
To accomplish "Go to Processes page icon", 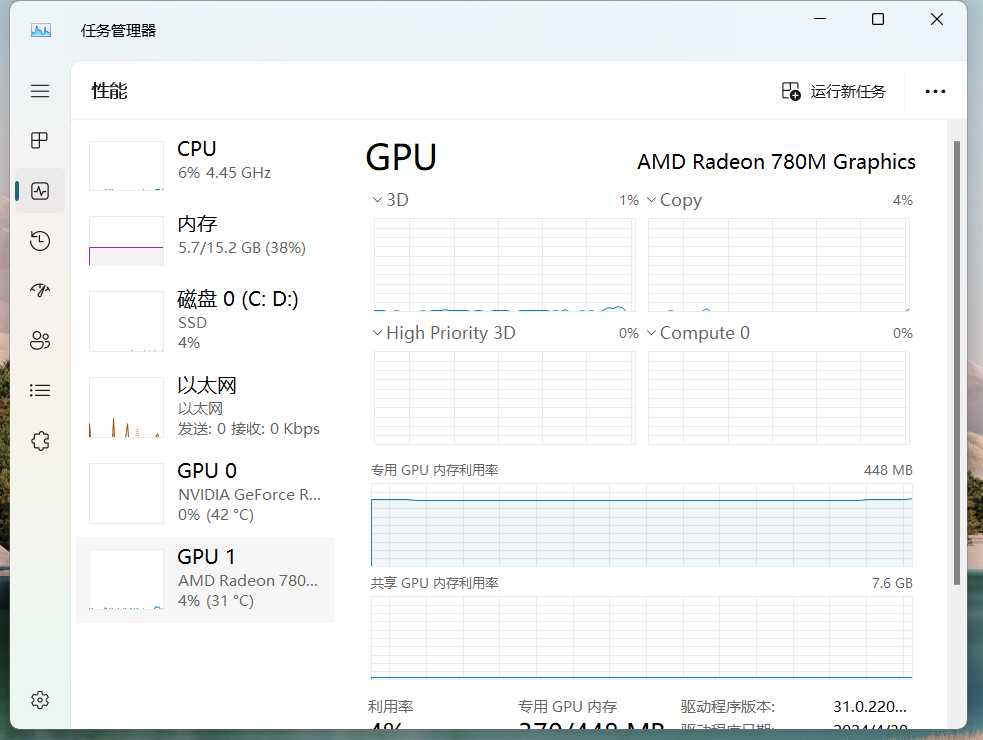I will coord(40,140).
